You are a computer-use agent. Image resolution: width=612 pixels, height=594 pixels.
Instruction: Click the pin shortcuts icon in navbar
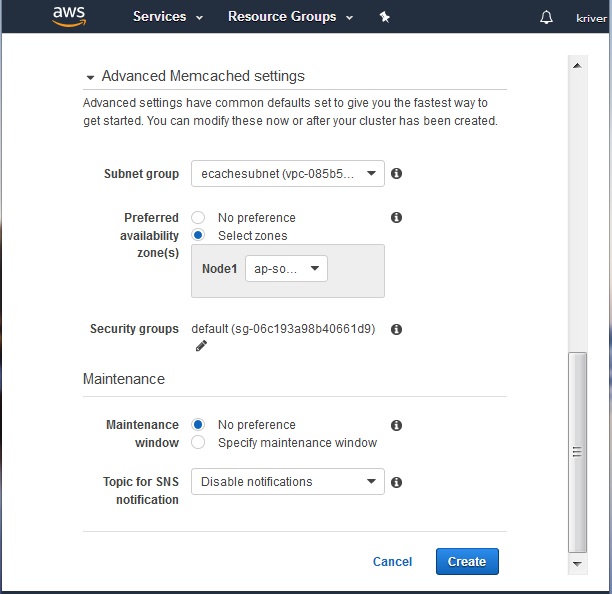[x=385, y=17]
